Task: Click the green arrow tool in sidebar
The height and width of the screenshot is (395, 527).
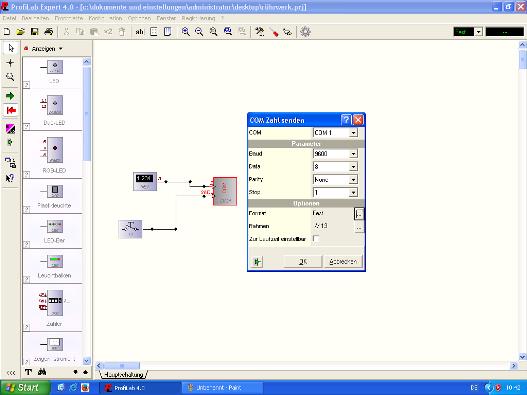Action: pyautogui.click(x=10, y=96)
